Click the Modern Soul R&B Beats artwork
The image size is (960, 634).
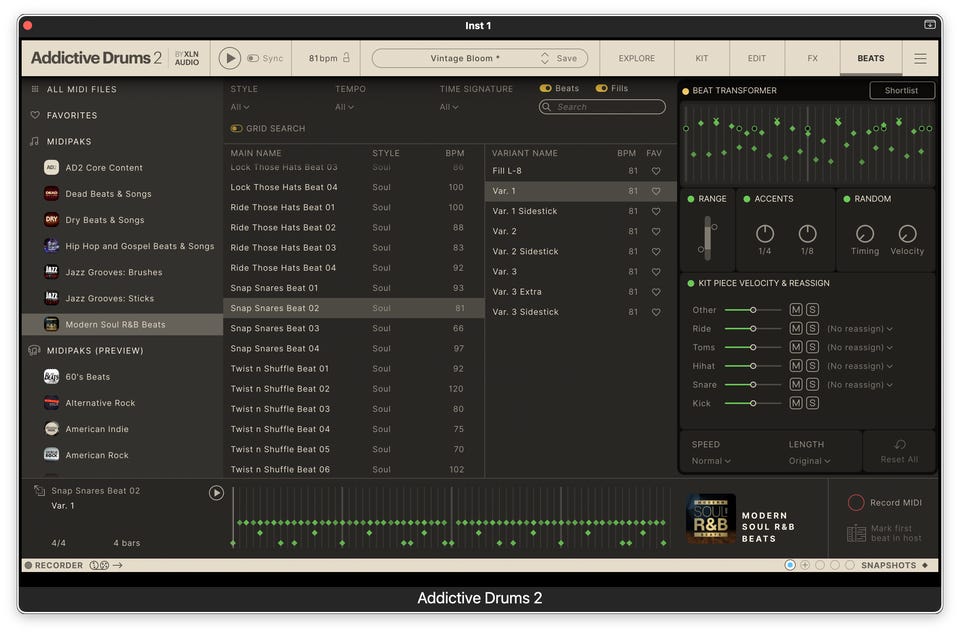(x=710, y=519)
